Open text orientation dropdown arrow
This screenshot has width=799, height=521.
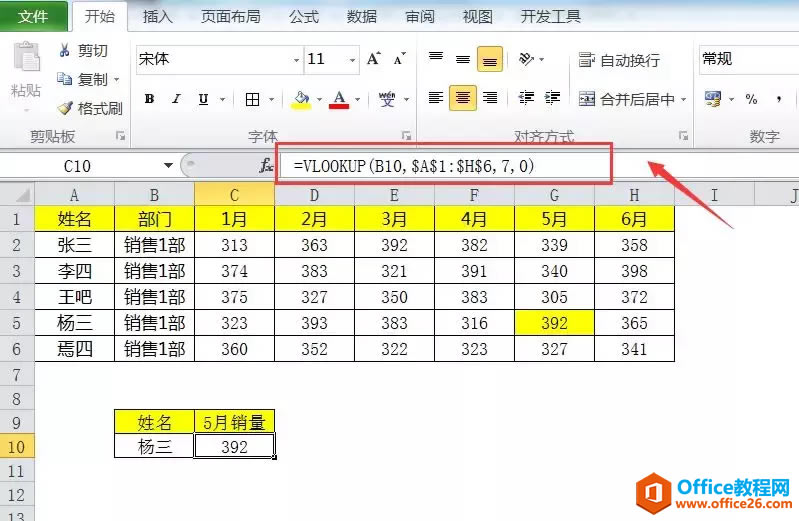[541, 60]
